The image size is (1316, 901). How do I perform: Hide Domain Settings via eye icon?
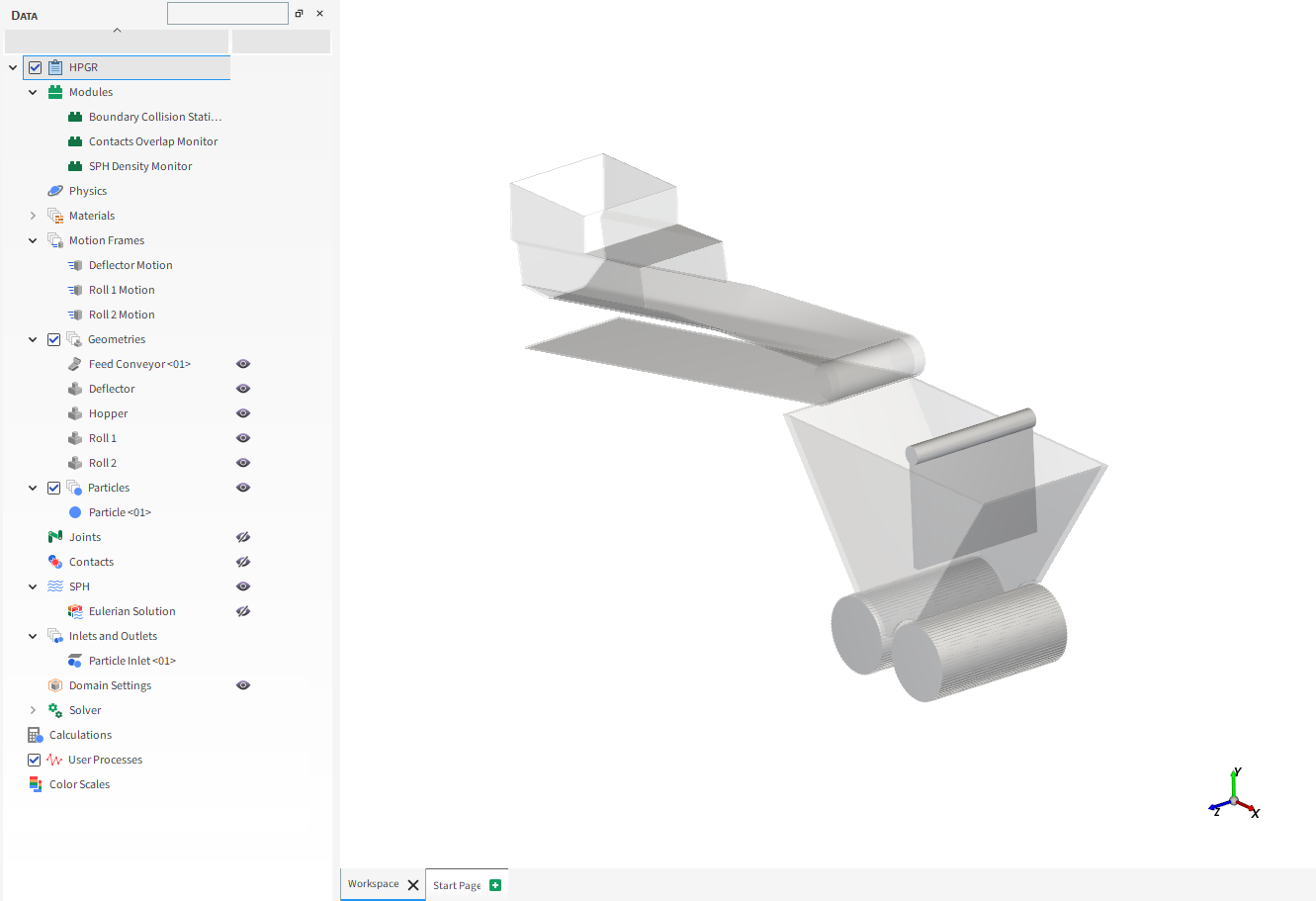coord(243,685)
